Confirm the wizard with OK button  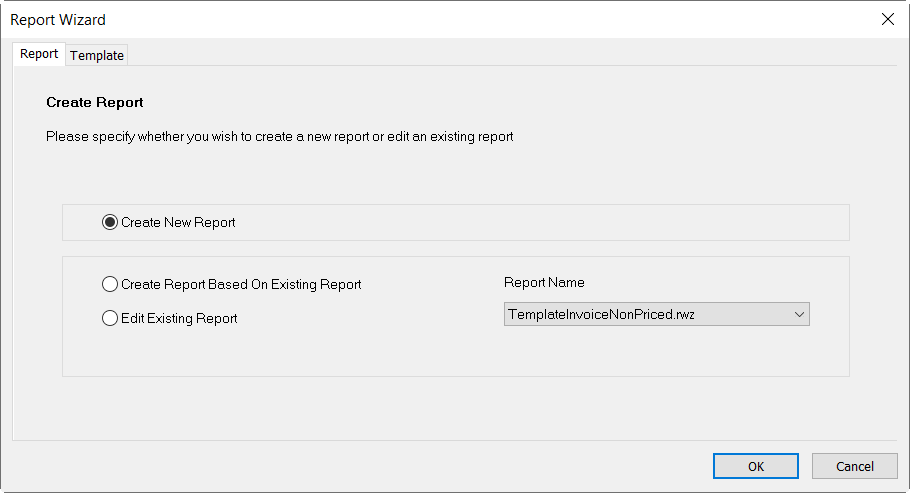pos(756,466)
